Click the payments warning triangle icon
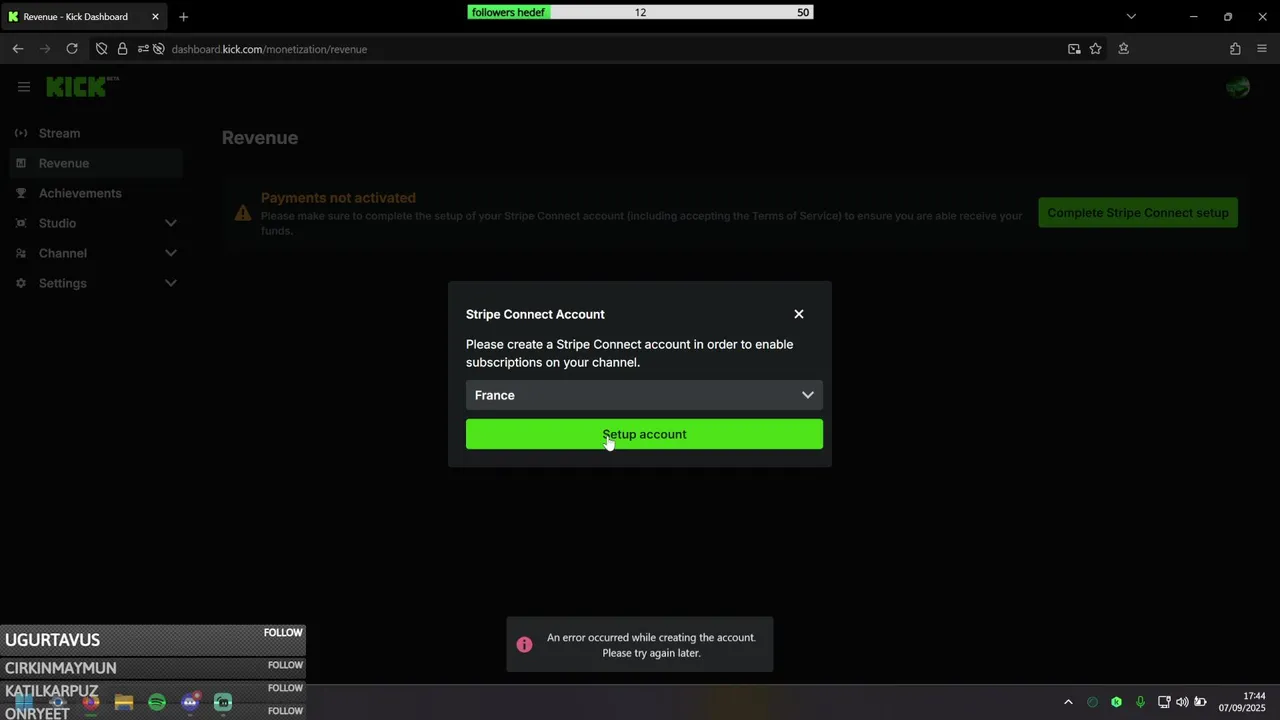This screenshot has height=720, width=1280. [x=243, y=213]
